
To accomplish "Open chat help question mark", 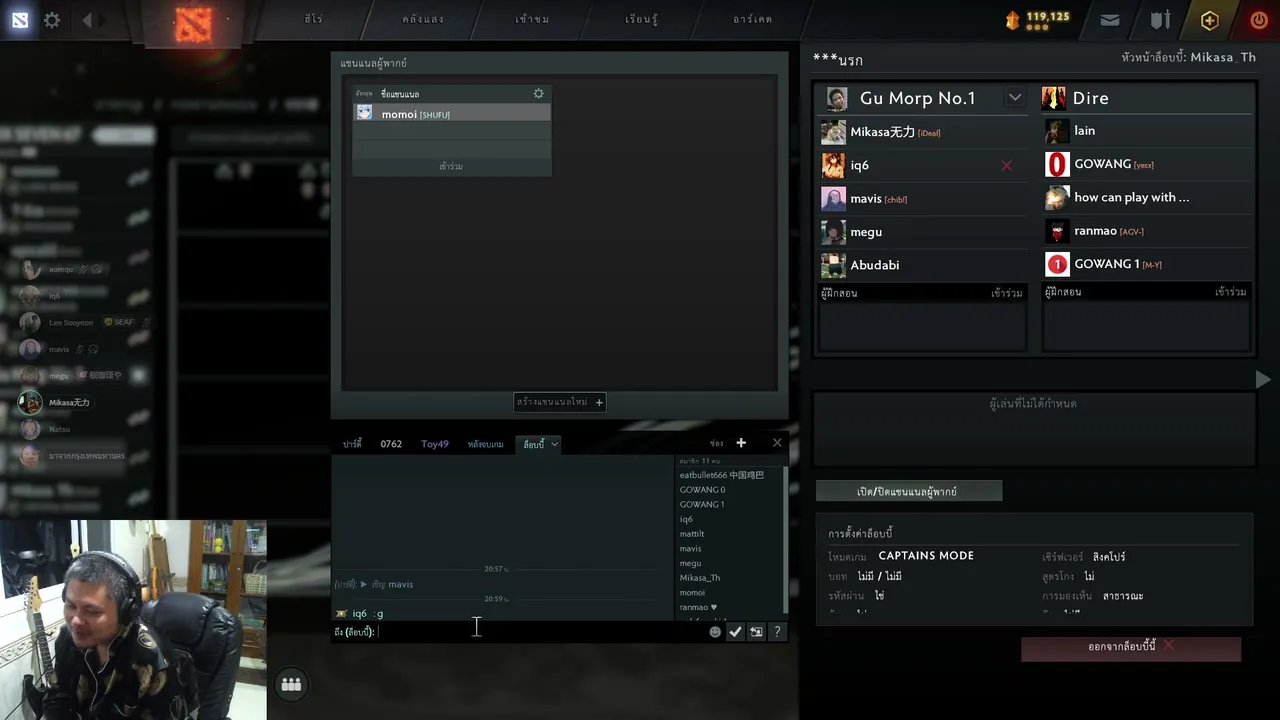I will [x=777, y=632].
